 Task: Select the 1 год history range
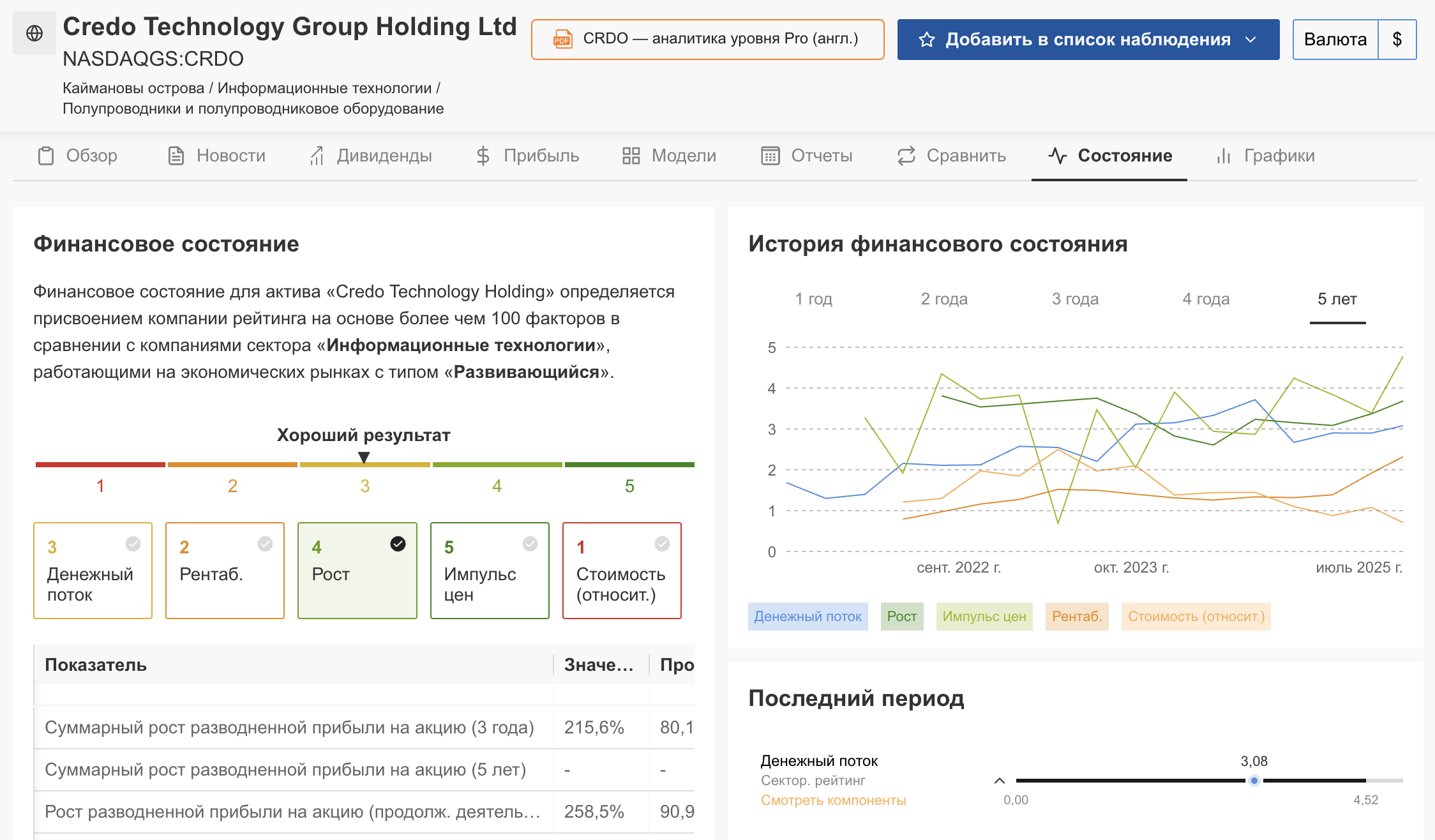(814, 299)
